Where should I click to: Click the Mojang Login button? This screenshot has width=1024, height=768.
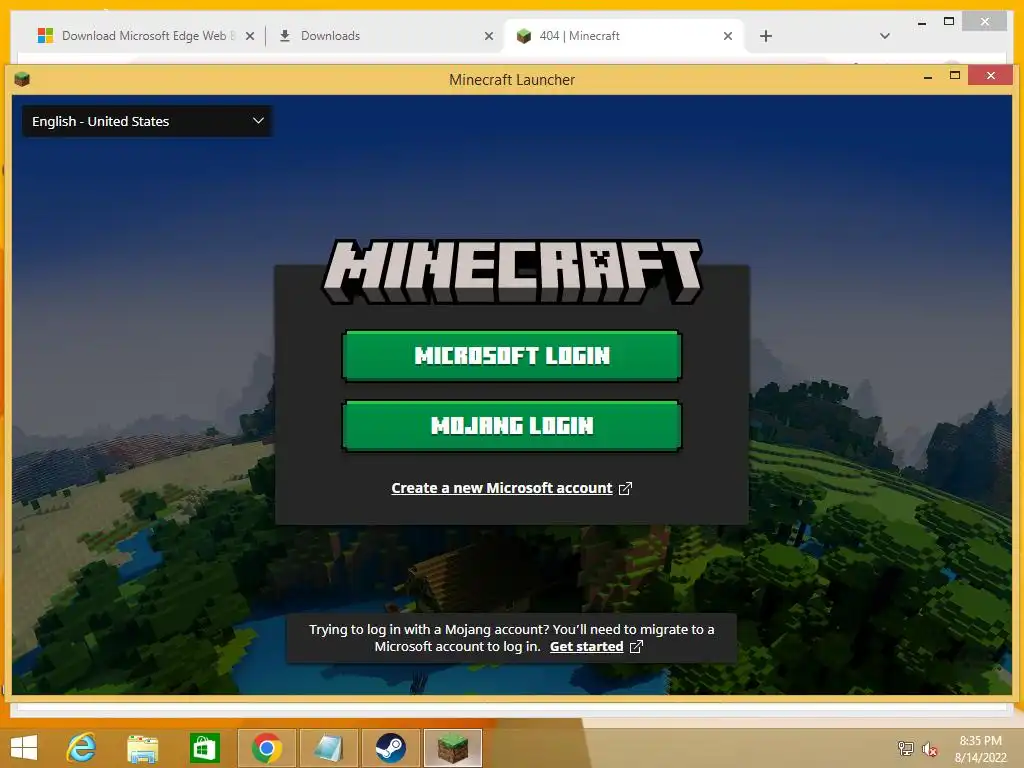coord(511,426)
